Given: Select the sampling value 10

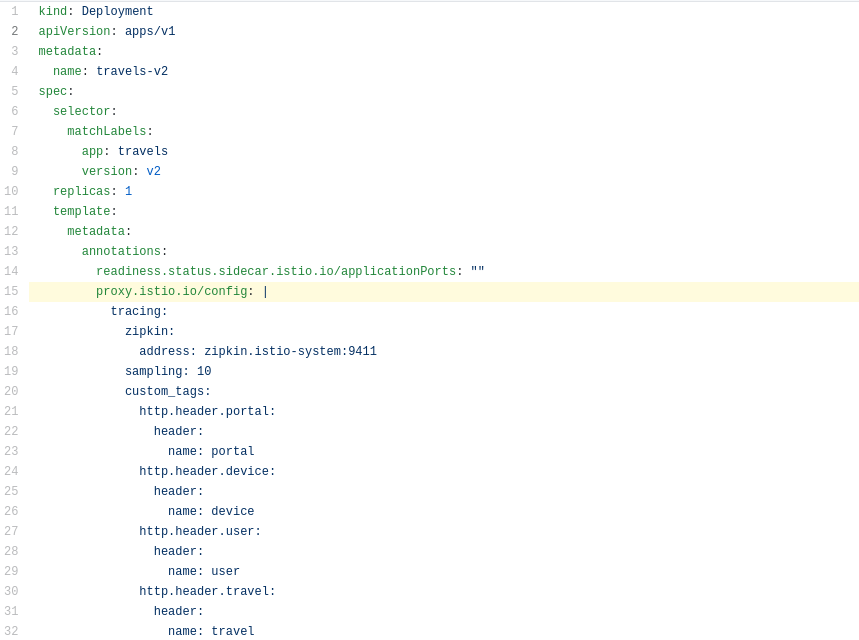Looking at the screenshot, I should (204, 371).
